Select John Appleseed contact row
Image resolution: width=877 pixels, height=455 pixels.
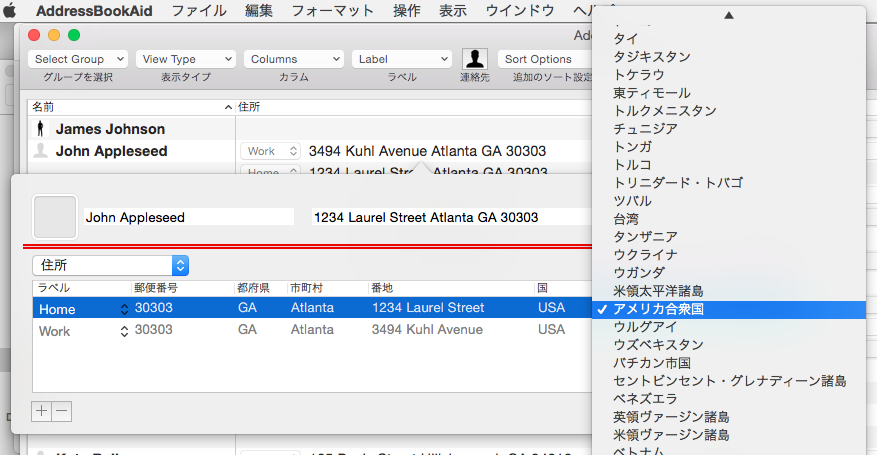(131, 151)
